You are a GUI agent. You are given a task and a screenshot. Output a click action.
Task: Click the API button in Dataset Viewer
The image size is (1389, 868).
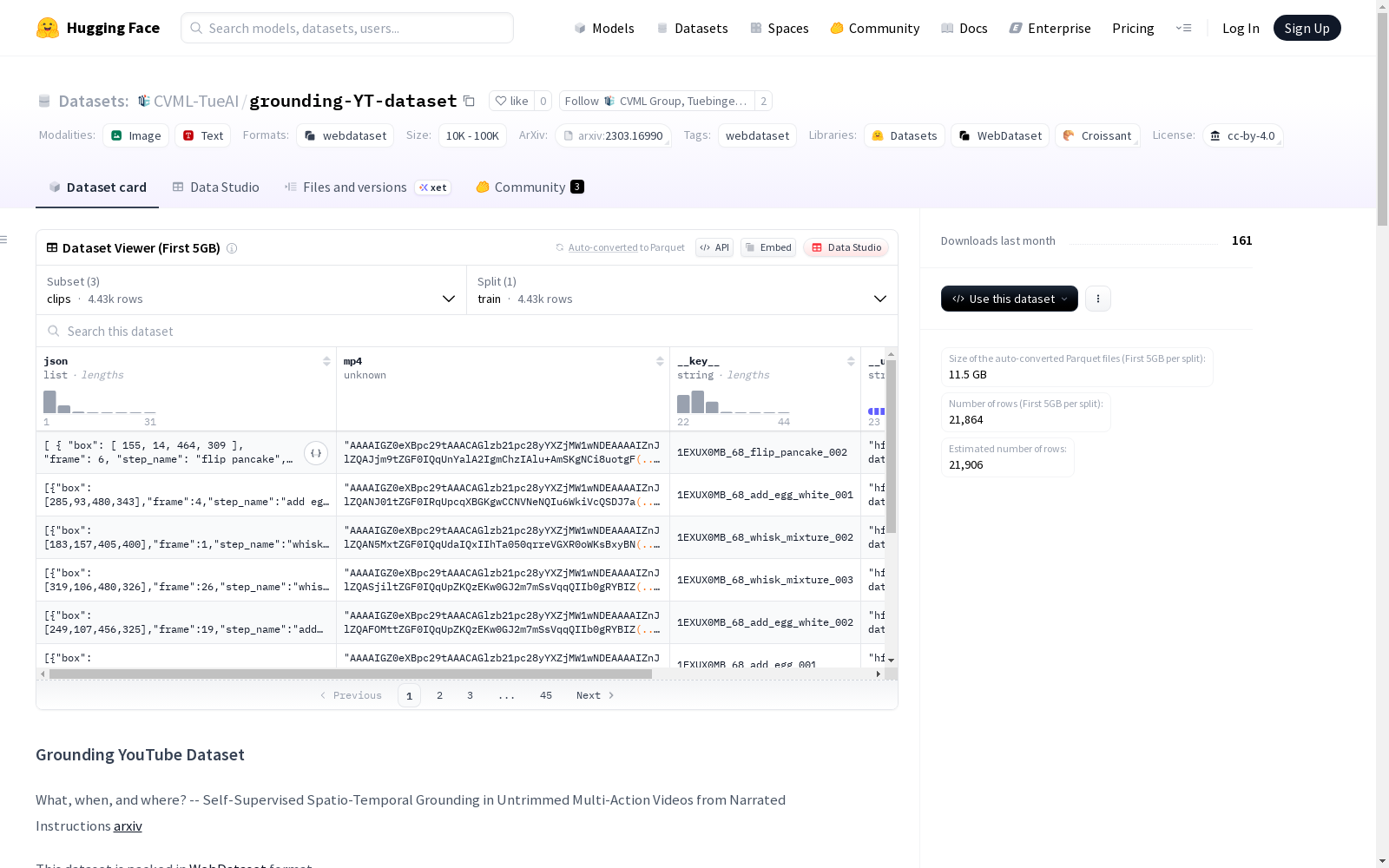point(714,247)
